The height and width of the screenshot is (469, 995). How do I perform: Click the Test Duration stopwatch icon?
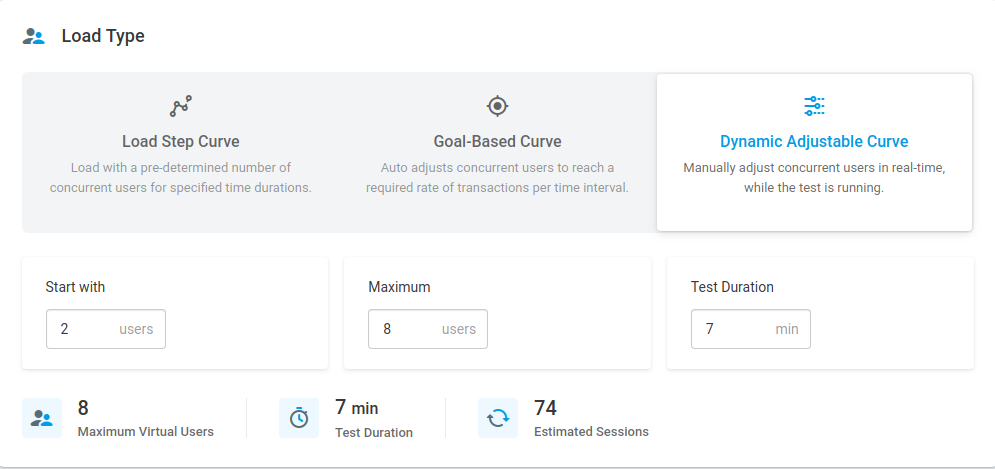coord(299,418)
